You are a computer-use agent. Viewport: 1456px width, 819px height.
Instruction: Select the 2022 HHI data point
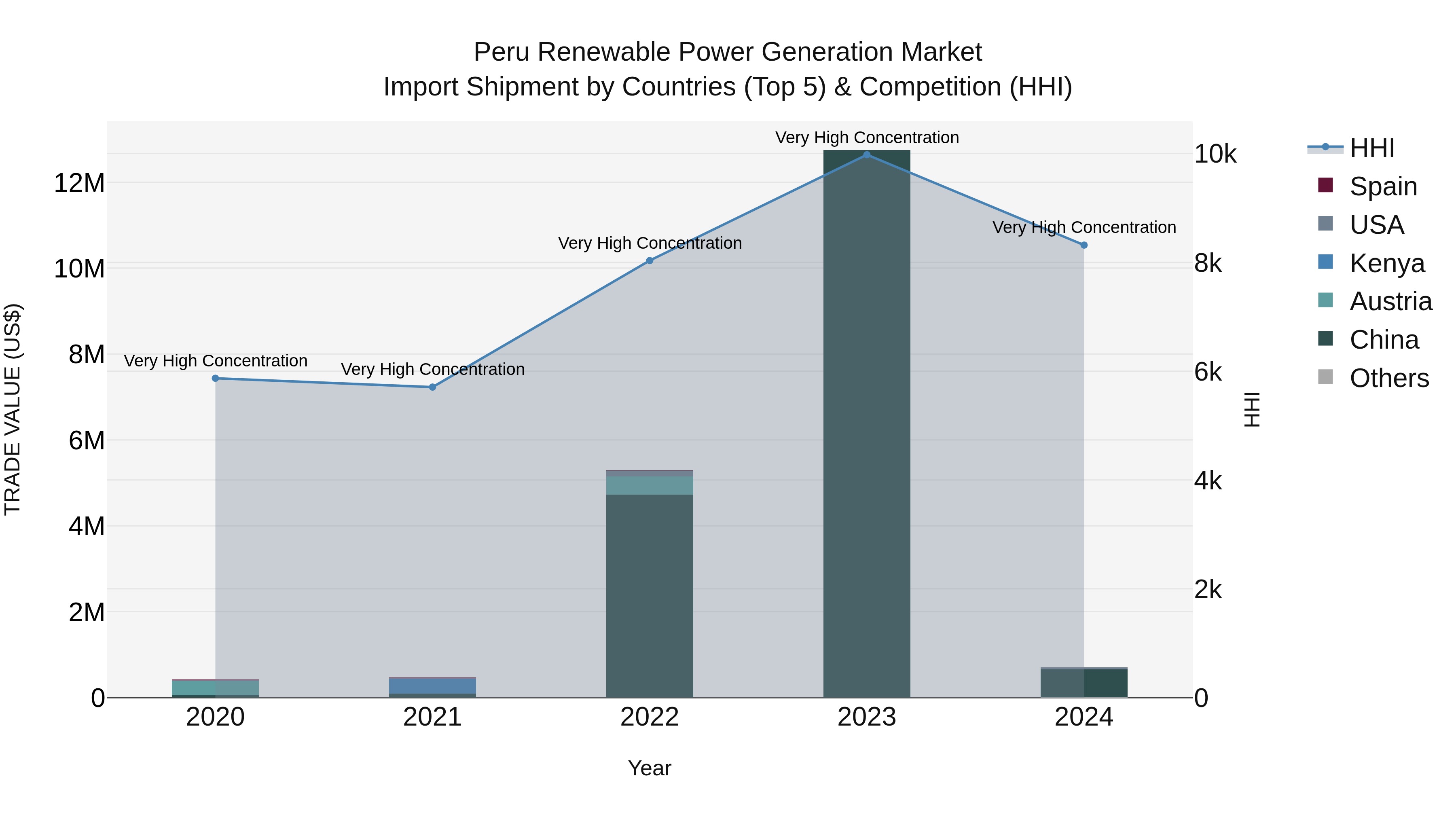pyautogui.click(x=650, y=260)
